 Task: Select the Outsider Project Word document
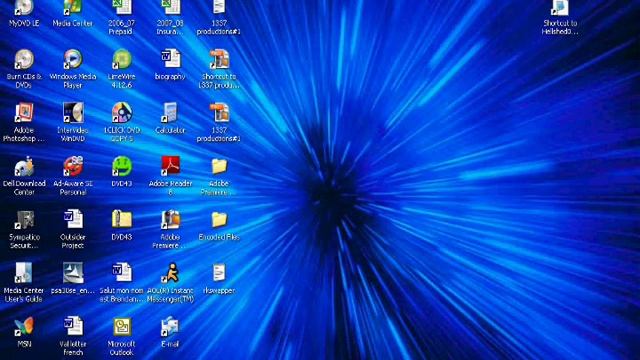[x=73, y=220]
